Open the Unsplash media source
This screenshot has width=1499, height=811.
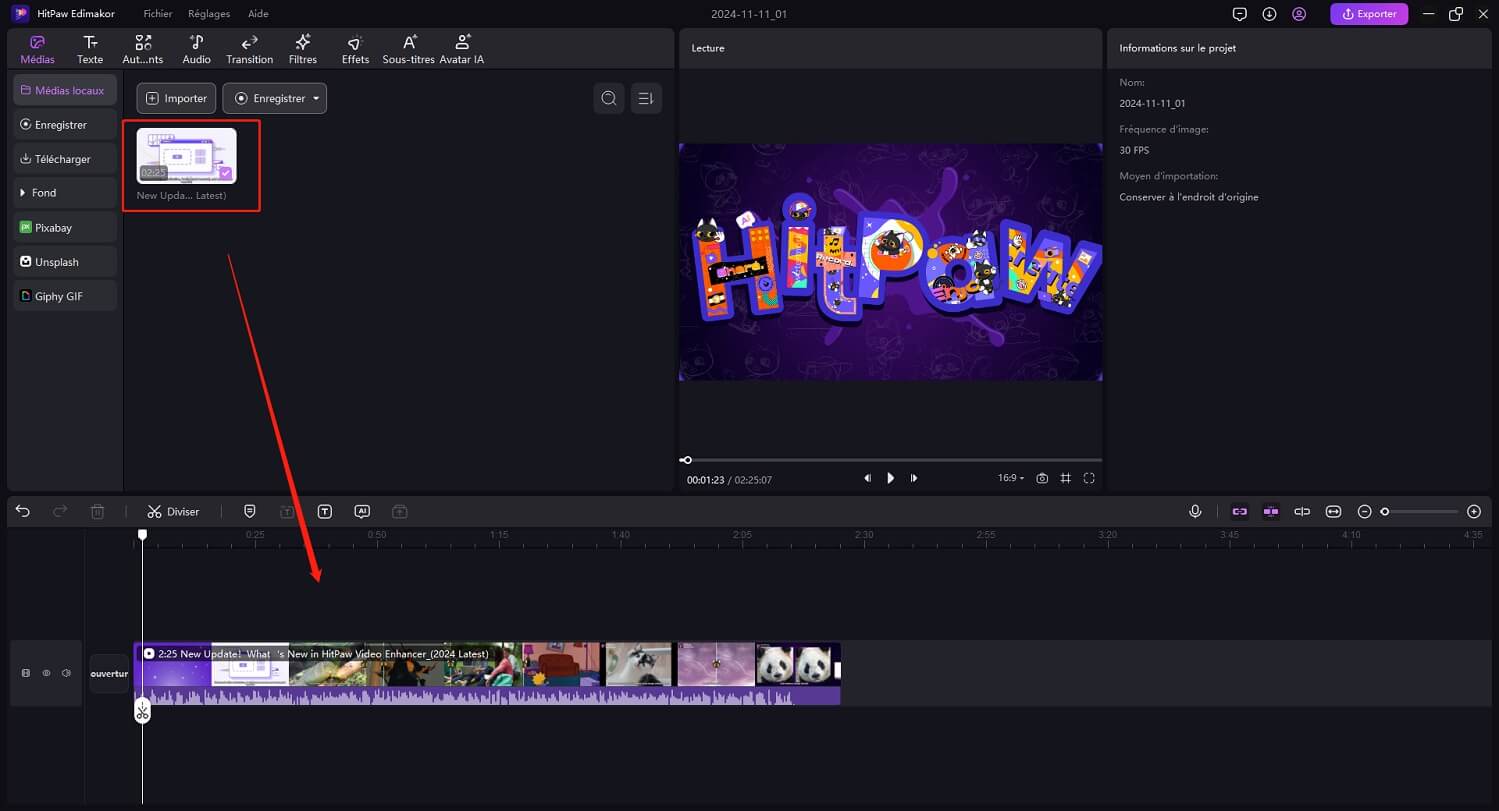click(x=65, y=262)
